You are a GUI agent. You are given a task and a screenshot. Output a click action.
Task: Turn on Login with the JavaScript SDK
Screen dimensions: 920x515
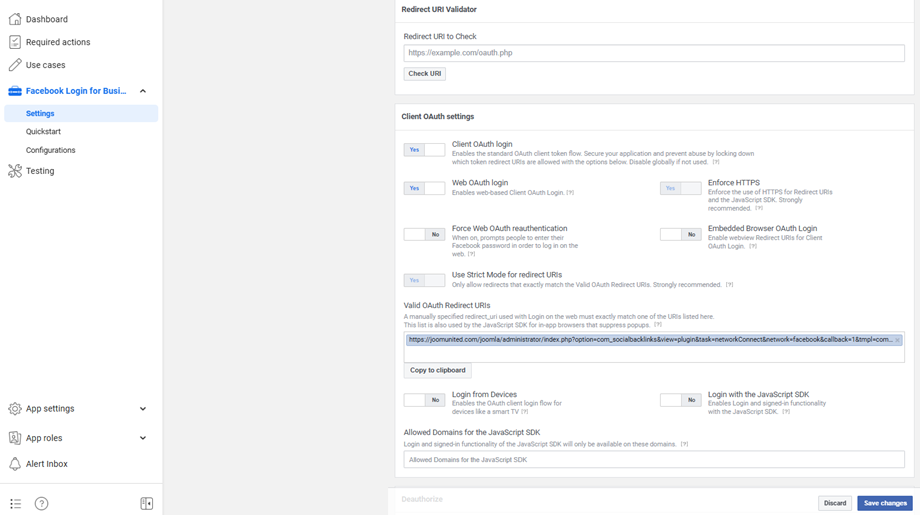[680, 400]
